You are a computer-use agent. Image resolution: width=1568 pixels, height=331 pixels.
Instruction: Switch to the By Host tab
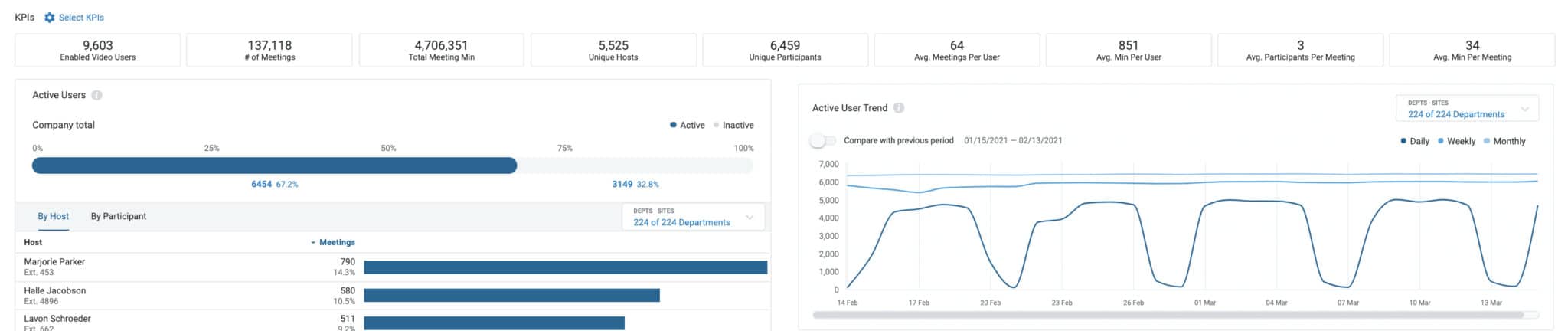(54, 217)
